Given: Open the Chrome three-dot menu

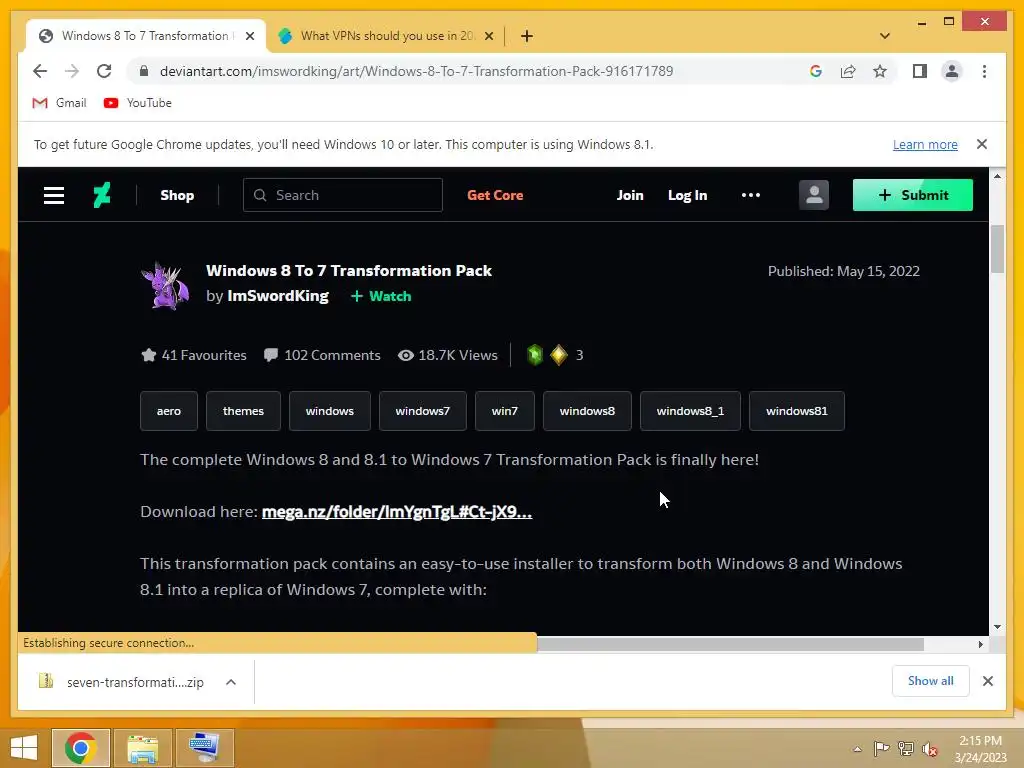Looking at the screenshot, I should point(984,71).
